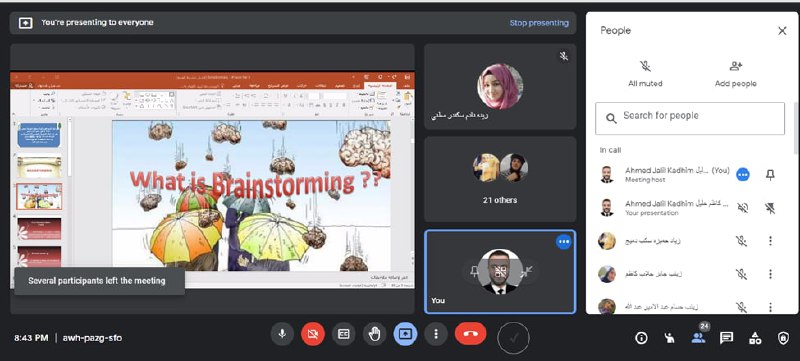Click the 'You're presenting to everyone' message
The height and width of the screenshot is (361, 800).
coord(97,22)
